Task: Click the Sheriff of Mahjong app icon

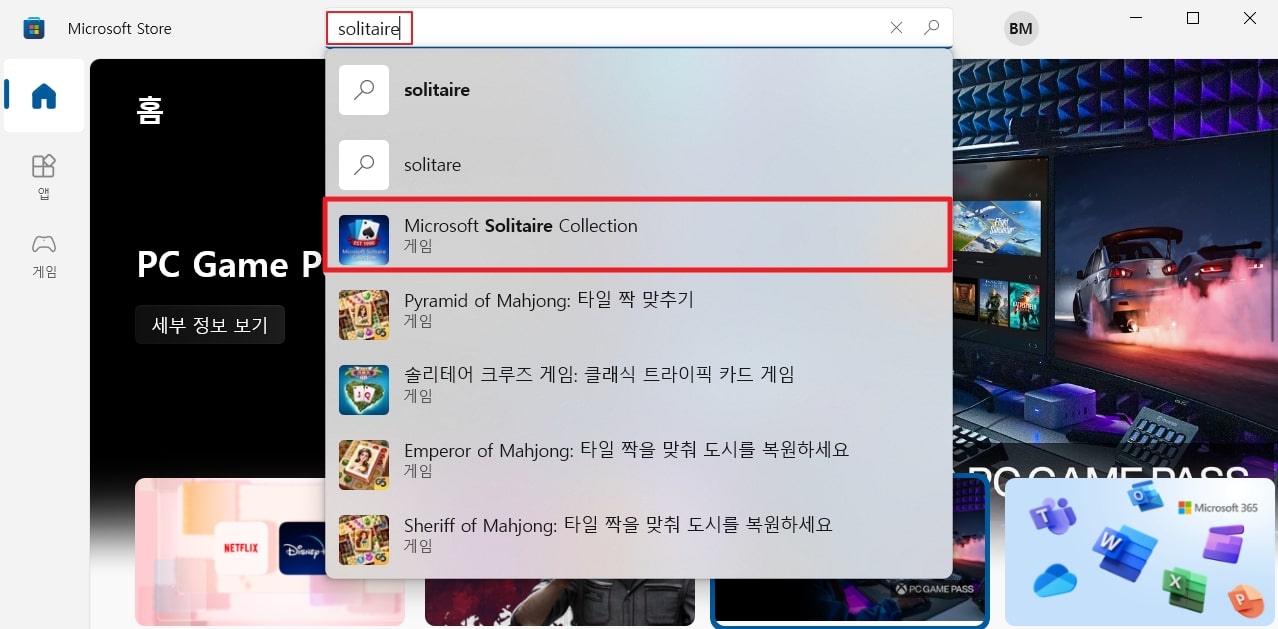Action: [x=364, y=540]
